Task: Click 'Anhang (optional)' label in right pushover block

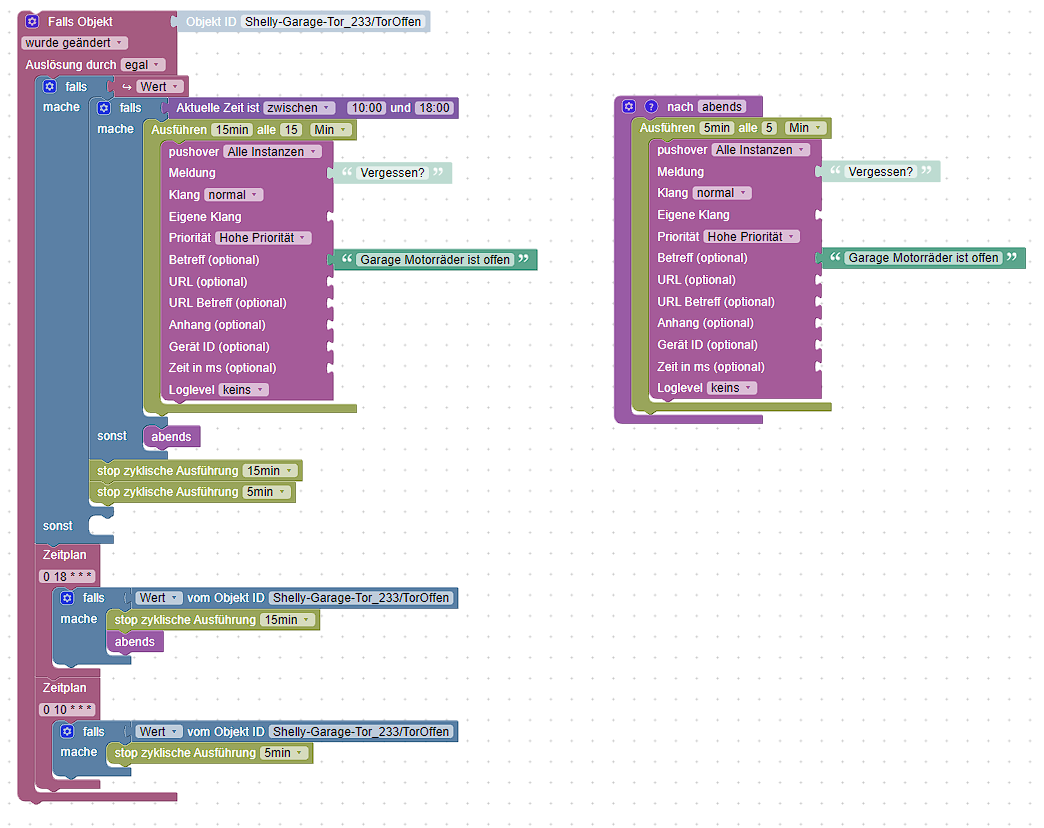Action: click(705, 323)
